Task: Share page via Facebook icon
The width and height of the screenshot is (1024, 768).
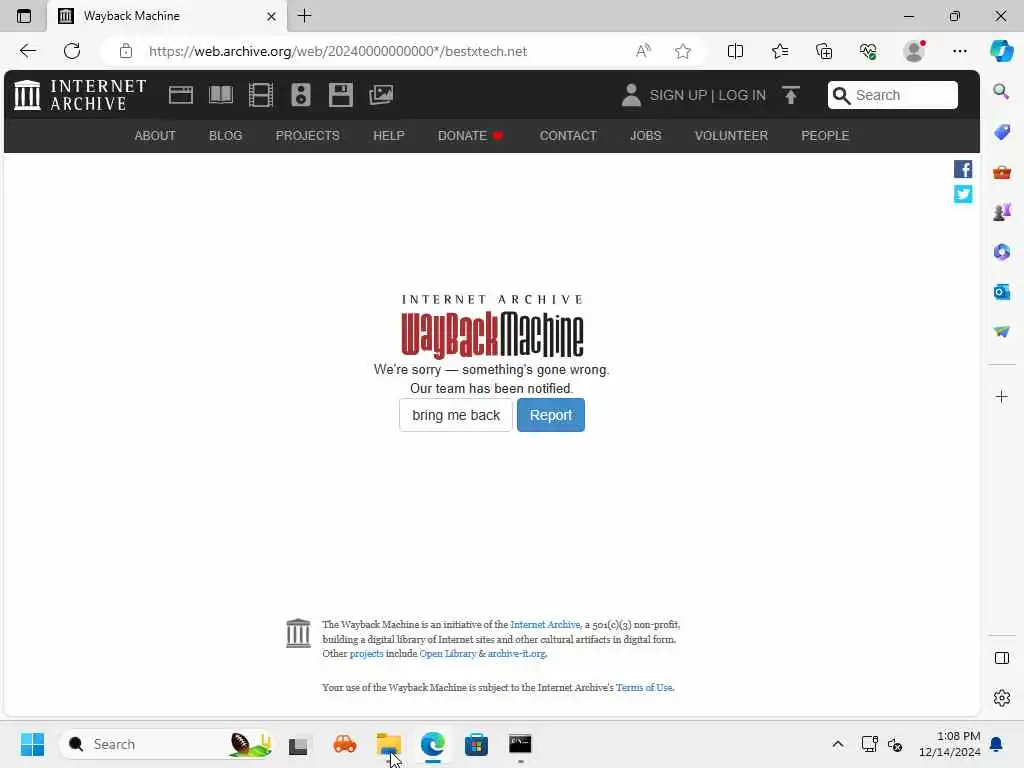Action: (963, 169)
